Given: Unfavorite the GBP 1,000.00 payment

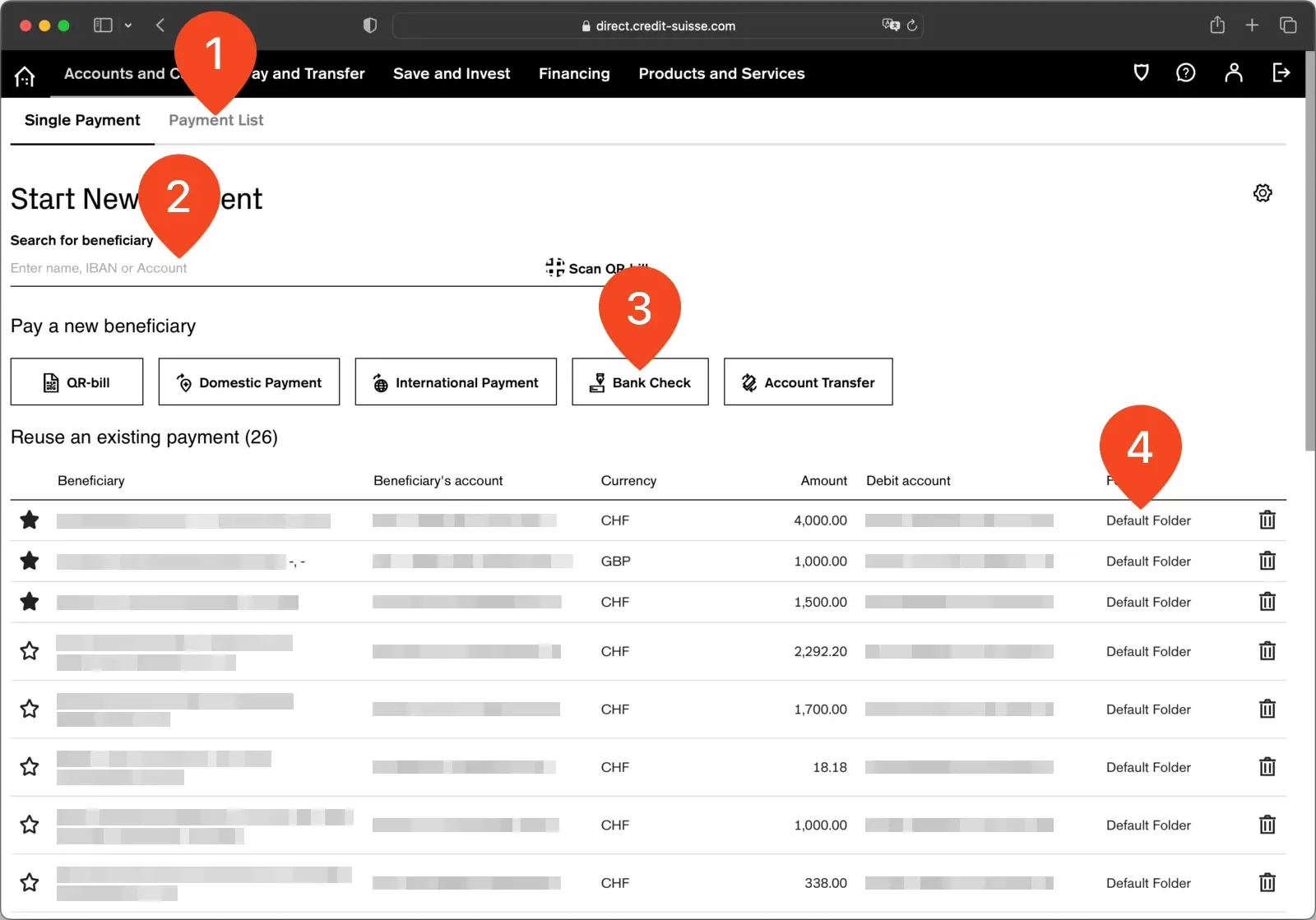Looking at the screenshot, I should point(30,561).
